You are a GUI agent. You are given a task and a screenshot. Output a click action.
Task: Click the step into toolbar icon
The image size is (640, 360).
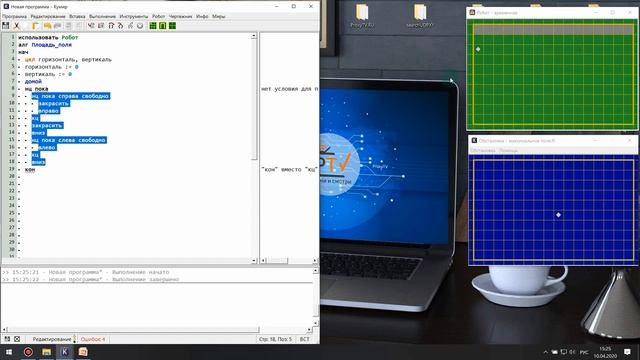[x=120, y=26]
